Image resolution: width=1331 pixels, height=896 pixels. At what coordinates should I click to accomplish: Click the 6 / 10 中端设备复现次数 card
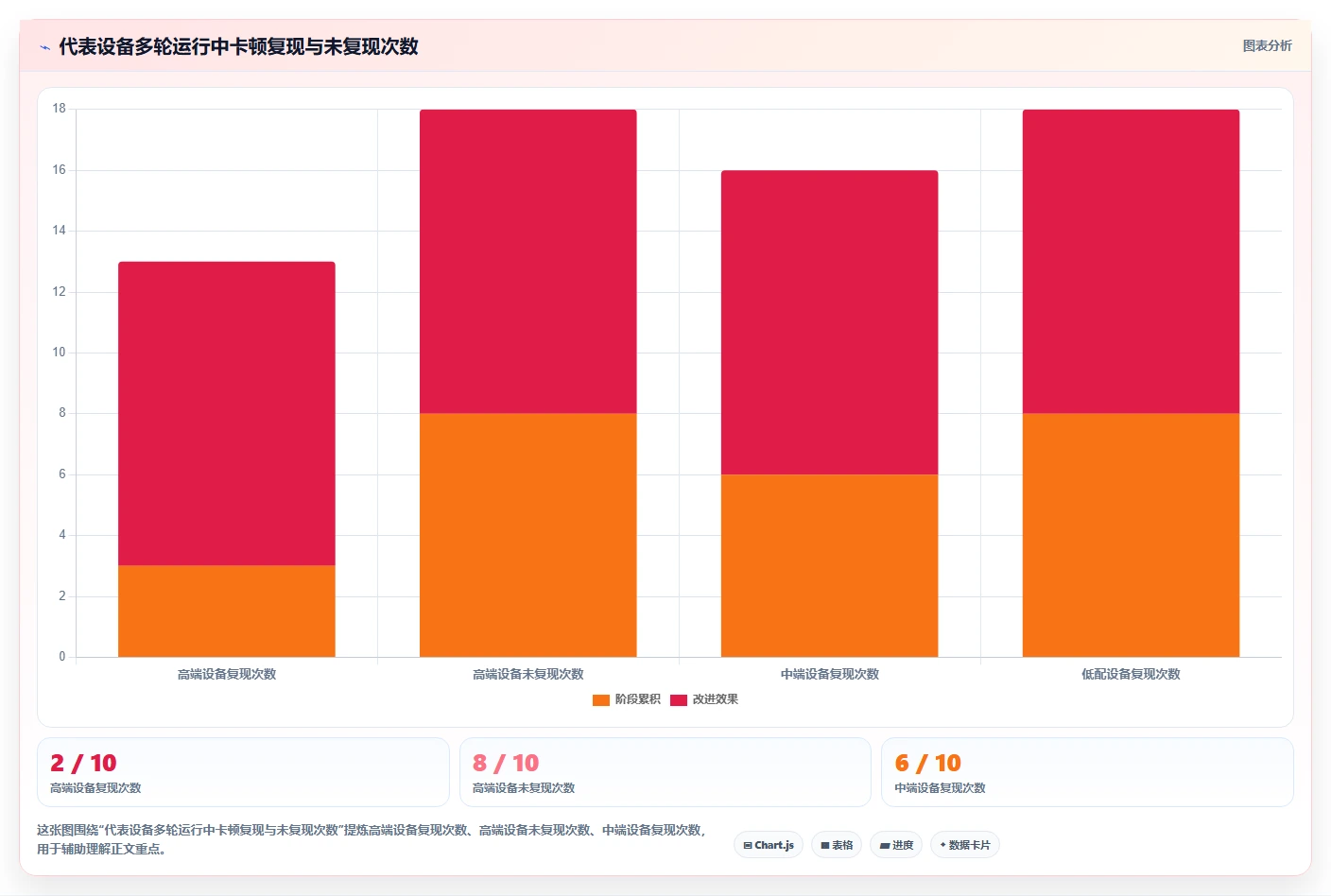click(x=1087, y=772)
